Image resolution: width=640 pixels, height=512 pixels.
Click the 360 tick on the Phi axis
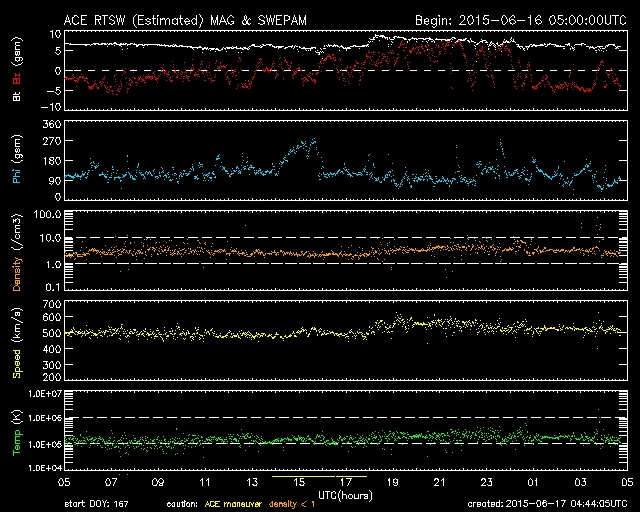click(x=51, y=124)
